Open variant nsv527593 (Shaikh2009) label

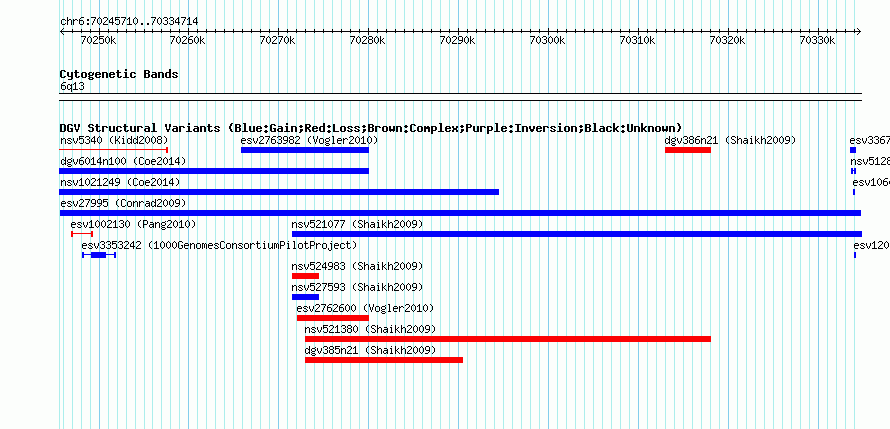coord(358,287)
